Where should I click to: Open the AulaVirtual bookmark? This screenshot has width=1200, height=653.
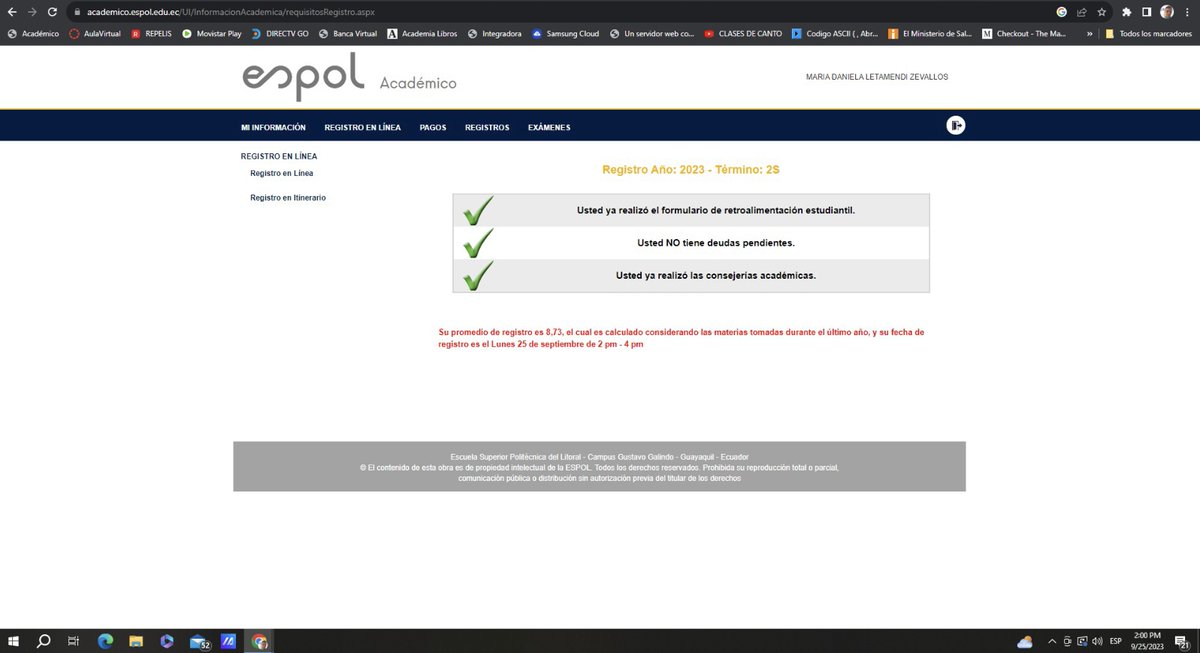tap(94, 33)
